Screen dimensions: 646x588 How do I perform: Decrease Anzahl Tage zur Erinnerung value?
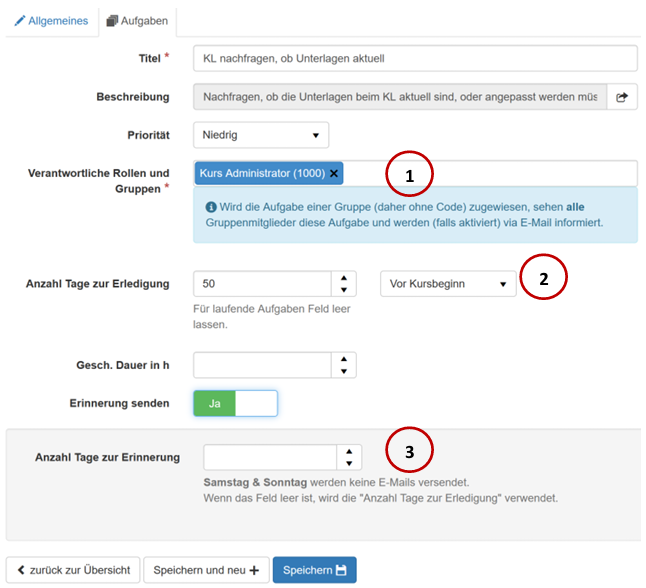pyautogui.click(x=349, y=464)
